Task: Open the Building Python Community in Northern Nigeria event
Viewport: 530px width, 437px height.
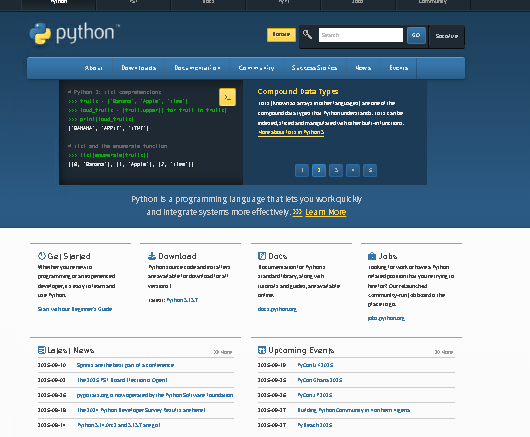Action: pos(354,410)
